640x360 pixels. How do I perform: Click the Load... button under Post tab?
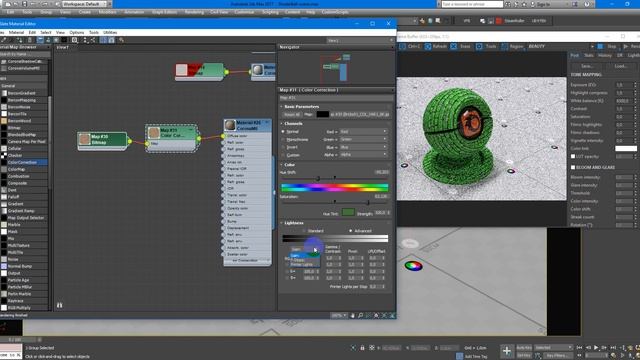tap(620, 66)
